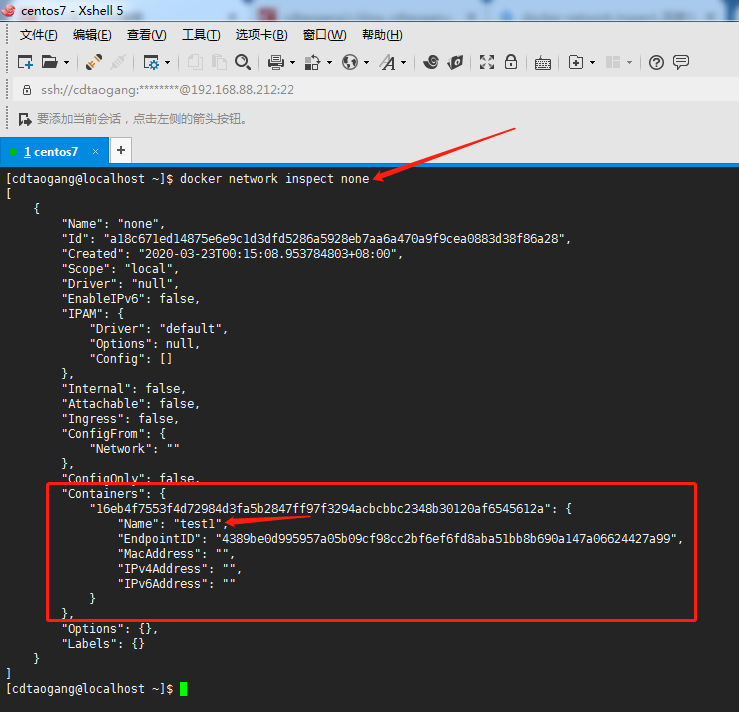This screenshot has width=739, height=712.
Task: Click the plus button to add tab
Action: pyautogui.click(x=121, y=150)
